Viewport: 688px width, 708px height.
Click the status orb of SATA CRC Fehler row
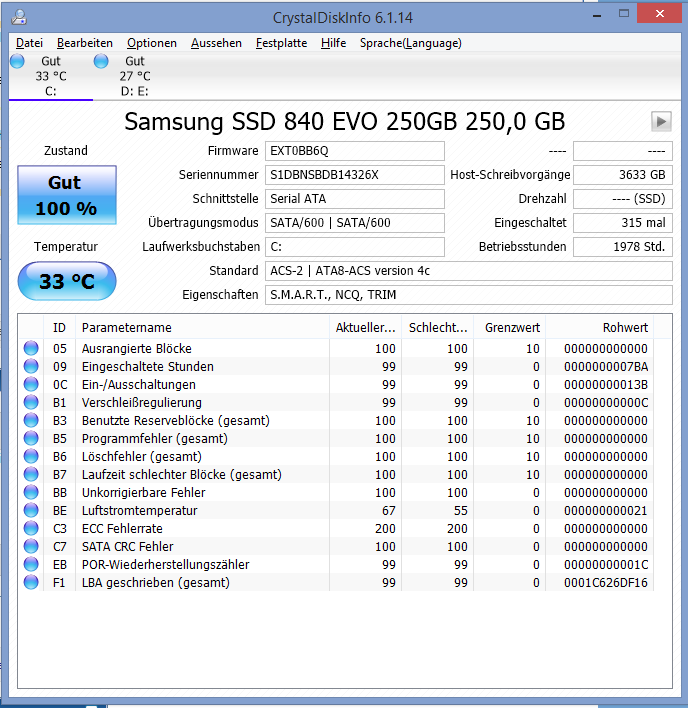click(x=31, y=546)
